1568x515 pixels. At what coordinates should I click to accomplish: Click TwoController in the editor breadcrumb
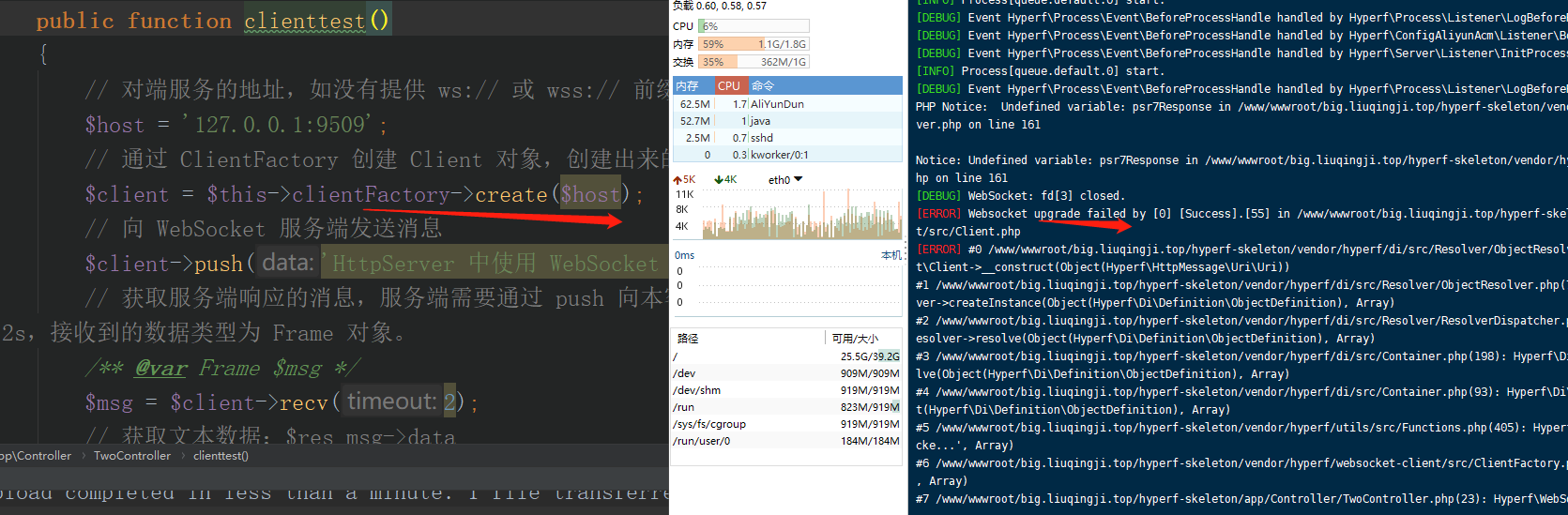[x=132, y=456]
